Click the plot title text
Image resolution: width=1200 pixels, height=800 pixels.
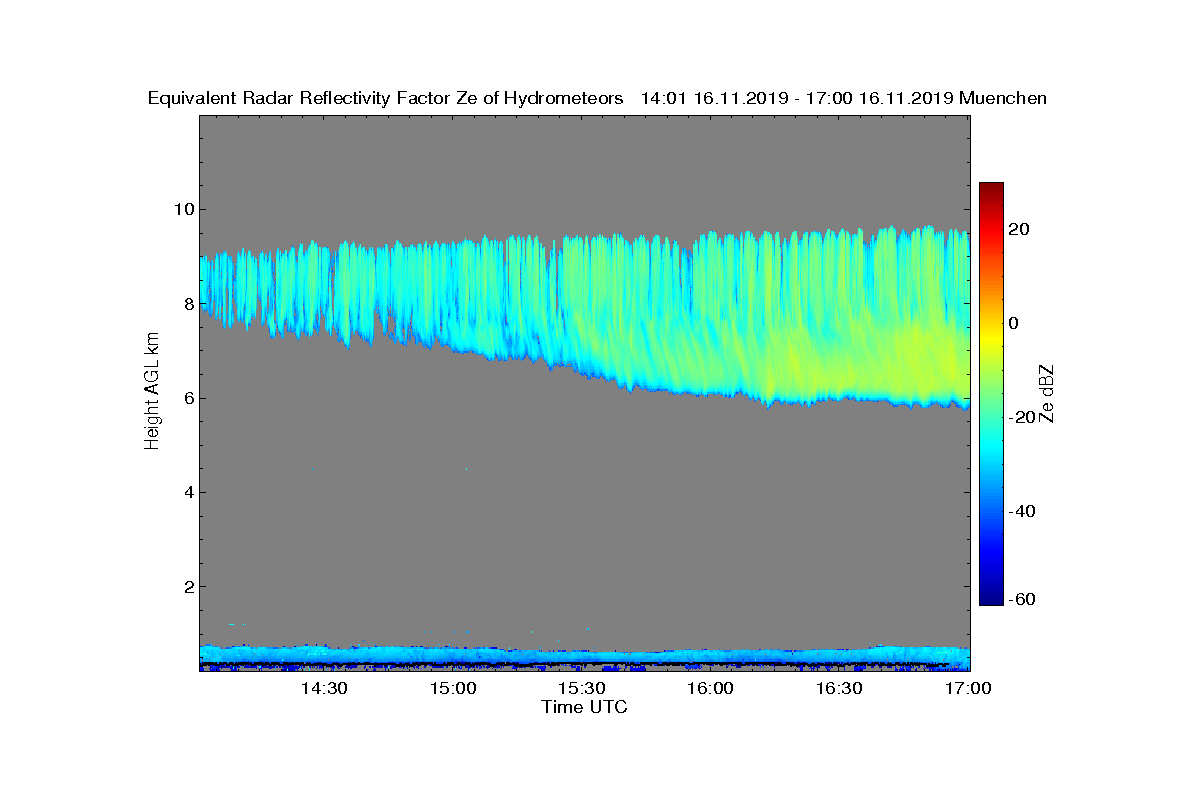597,98
